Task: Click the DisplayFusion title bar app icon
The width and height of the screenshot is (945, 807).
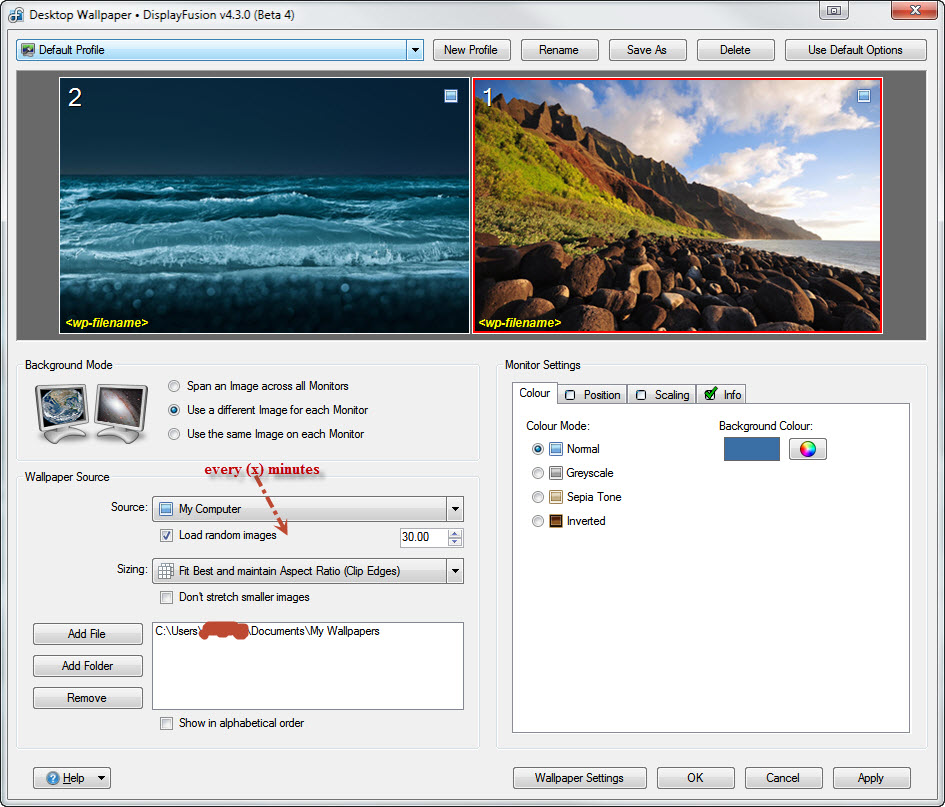Action: point(16,15)
